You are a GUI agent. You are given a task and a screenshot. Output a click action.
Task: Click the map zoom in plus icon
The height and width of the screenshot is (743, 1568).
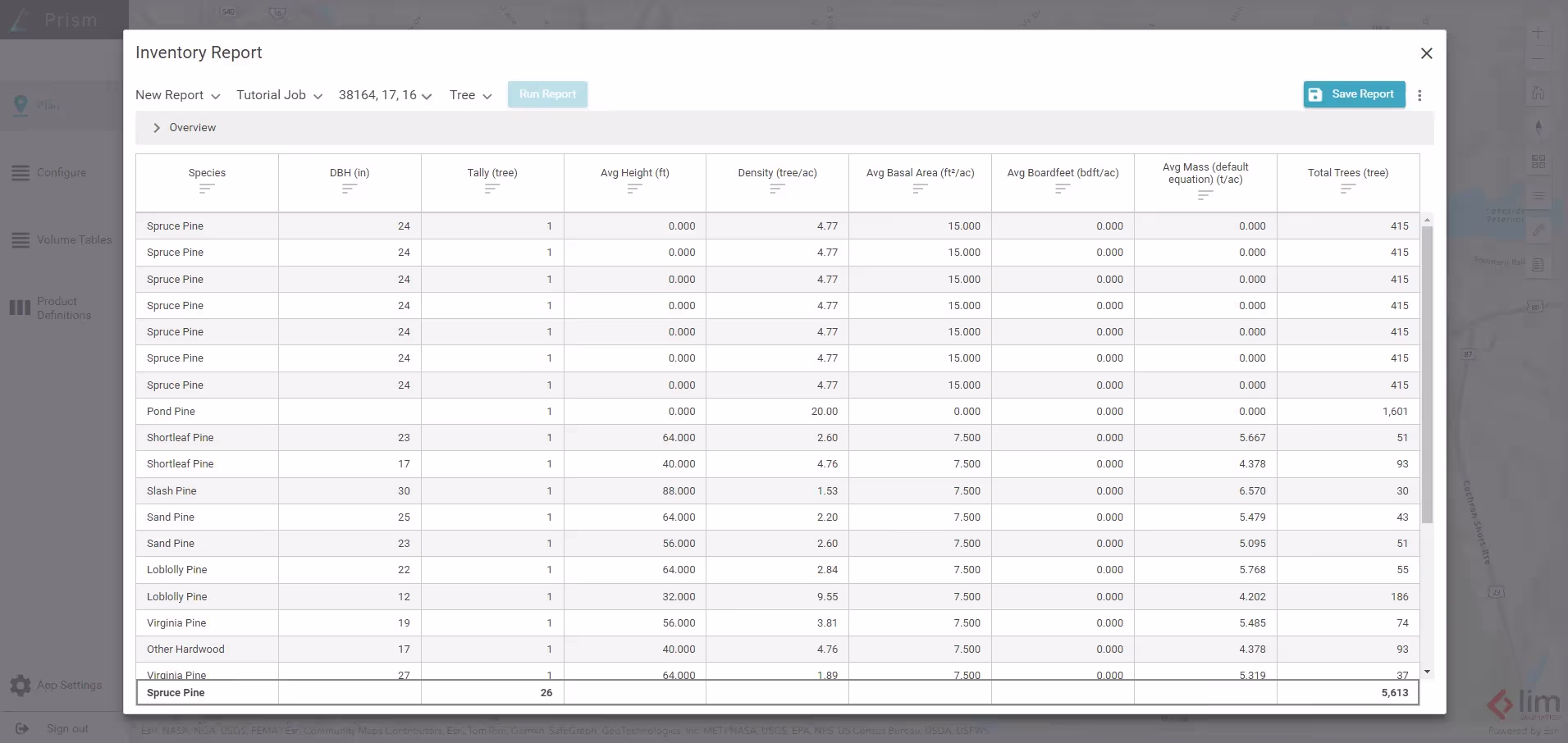click(x=1538, y=33)
